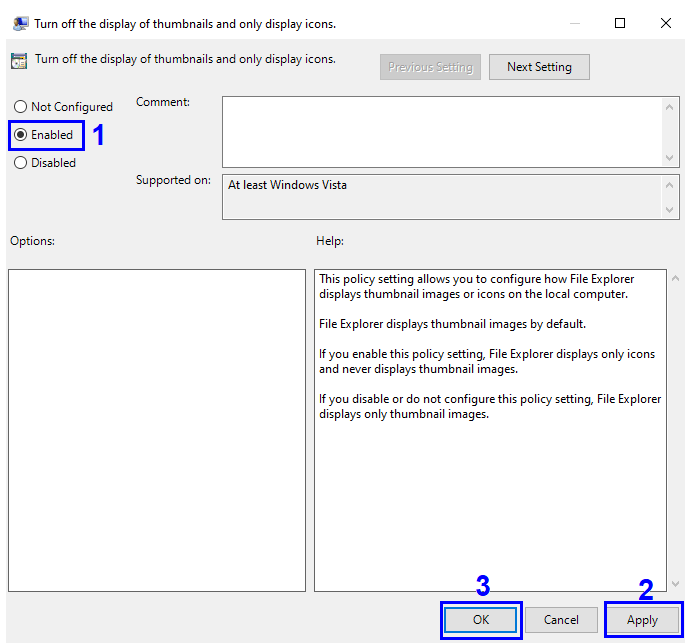Click inside the Comment text box
The width and height of the screenshot is (692, 643).
click(441, 132)
